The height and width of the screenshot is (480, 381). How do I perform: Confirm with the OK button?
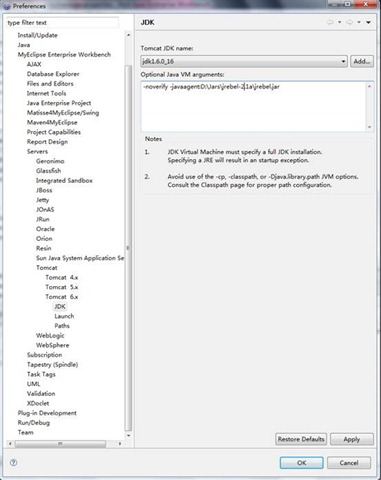coord(302,463)
